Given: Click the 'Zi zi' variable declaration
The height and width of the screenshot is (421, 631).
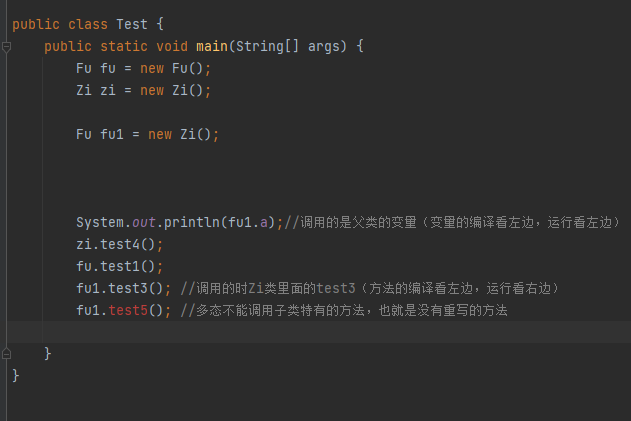Looking at the screenshot, I should click(97, 90).
